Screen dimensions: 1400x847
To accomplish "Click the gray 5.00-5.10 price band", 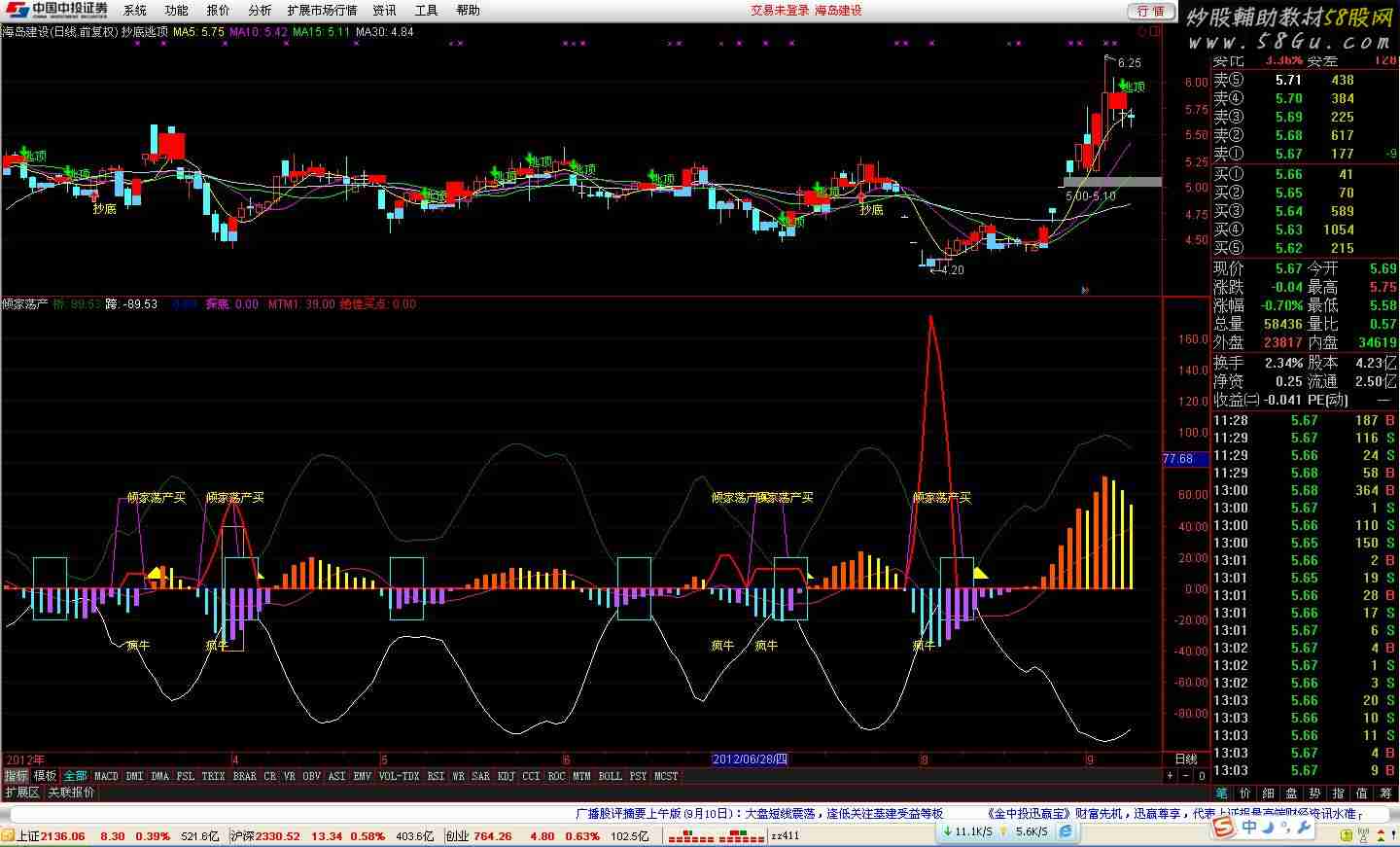I will (1112, 182).
